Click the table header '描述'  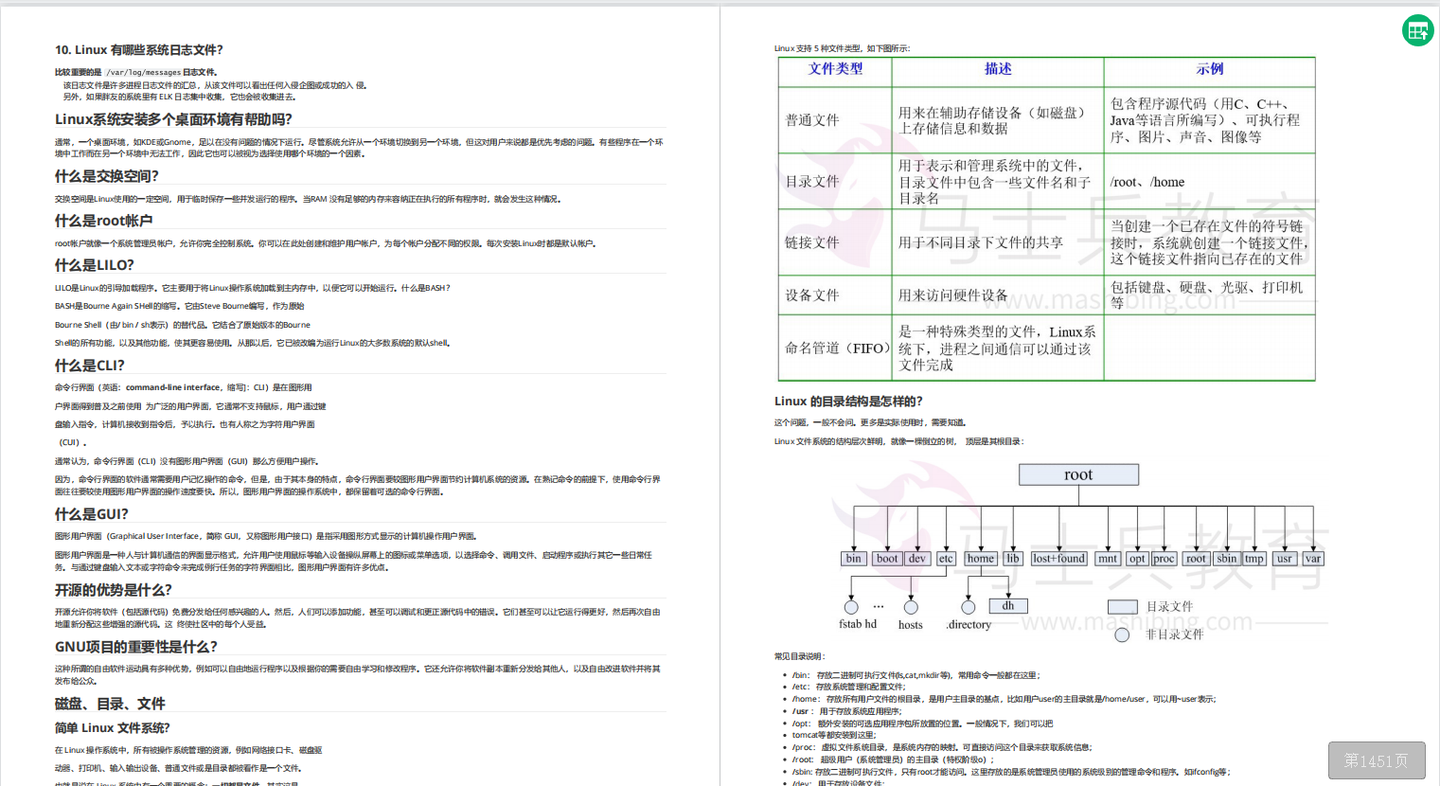pyautogui.click(x=998, y=69)
